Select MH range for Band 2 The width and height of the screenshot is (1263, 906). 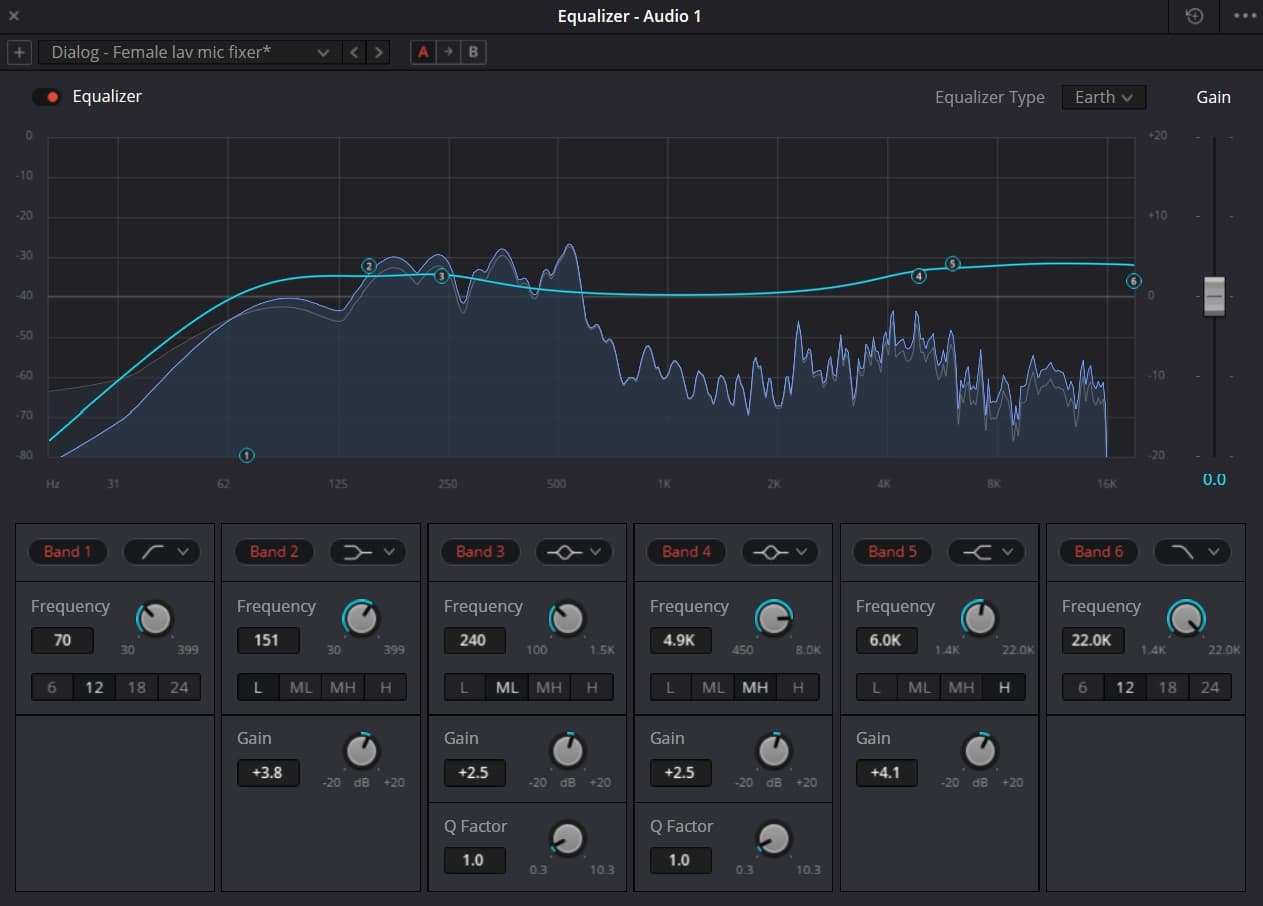(342, 687)
